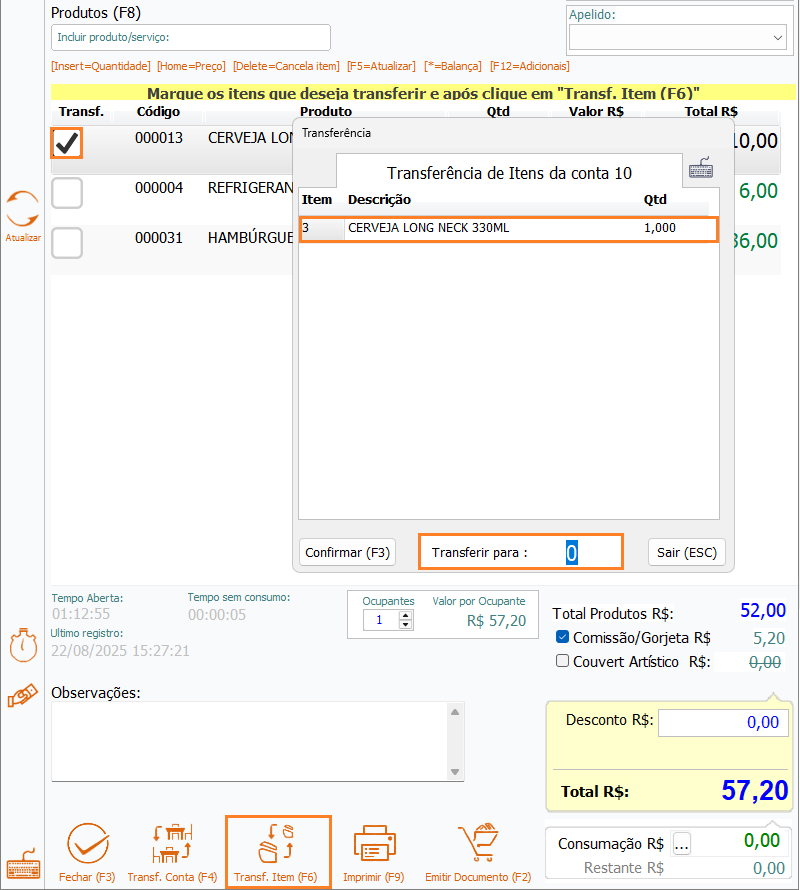Click the stopwatch timer icon in sidebar

(x=22, y=645)
